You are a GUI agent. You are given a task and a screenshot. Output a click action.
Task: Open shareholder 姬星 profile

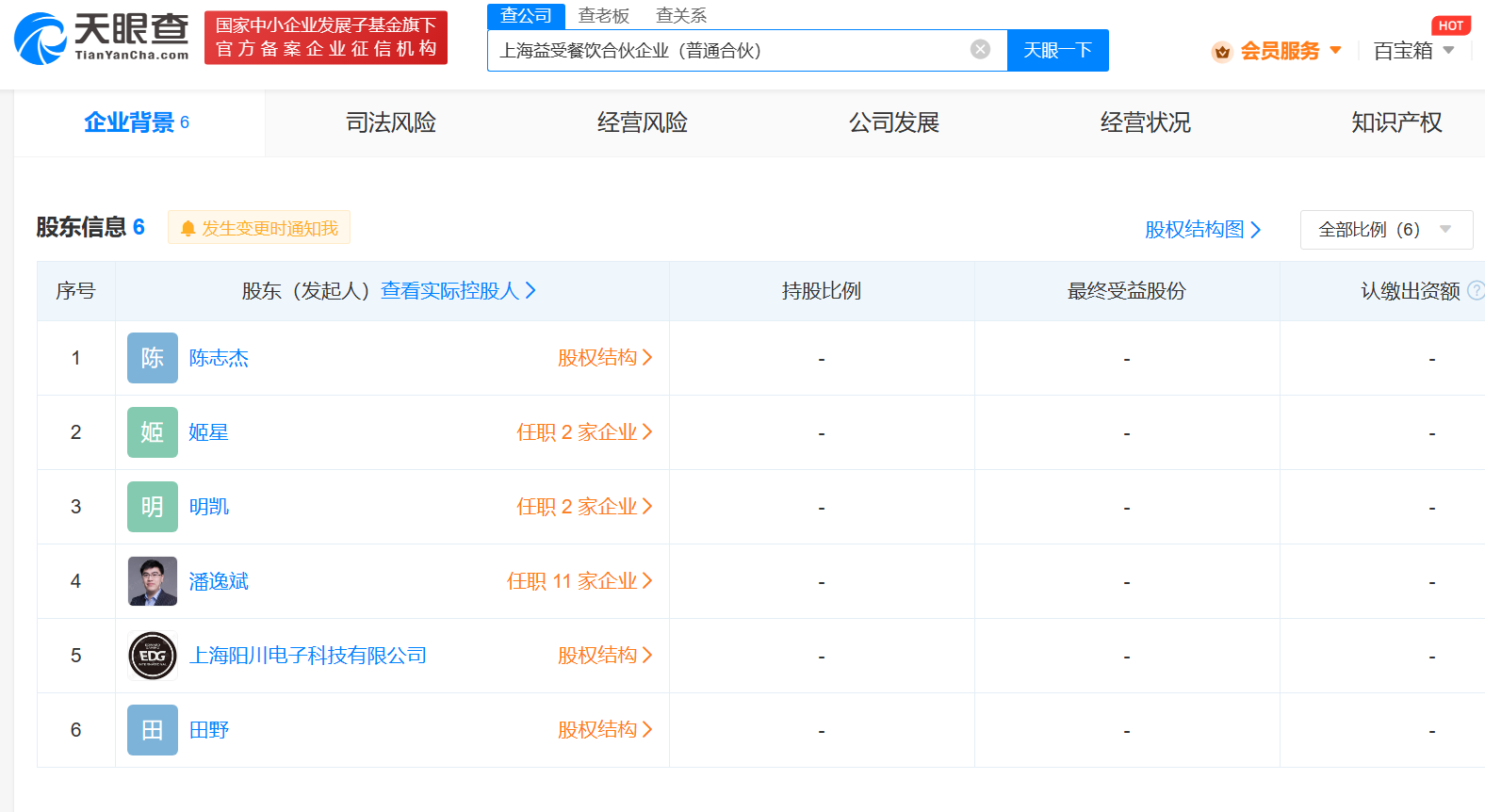tap(208, 432)
